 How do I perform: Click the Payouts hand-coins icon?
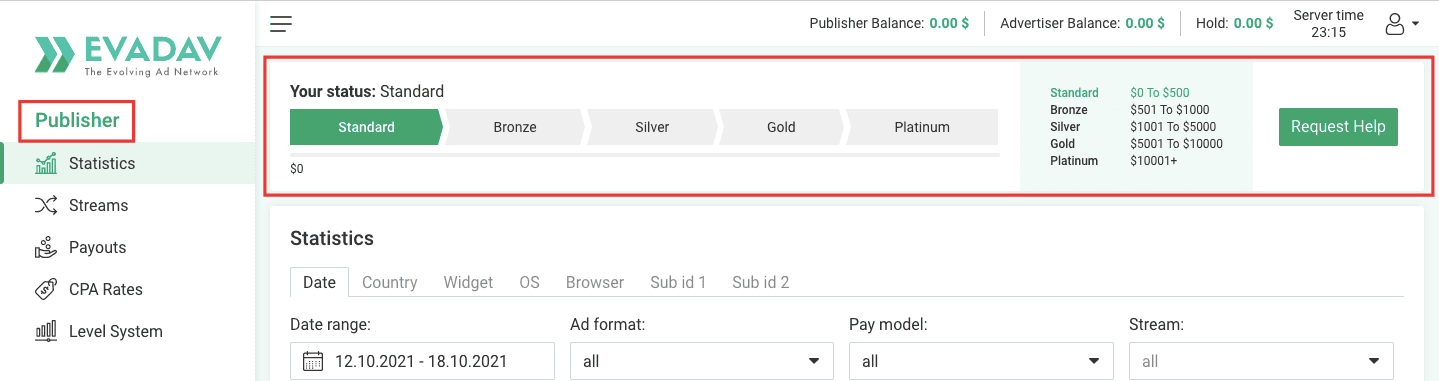[x=46, y=247]
